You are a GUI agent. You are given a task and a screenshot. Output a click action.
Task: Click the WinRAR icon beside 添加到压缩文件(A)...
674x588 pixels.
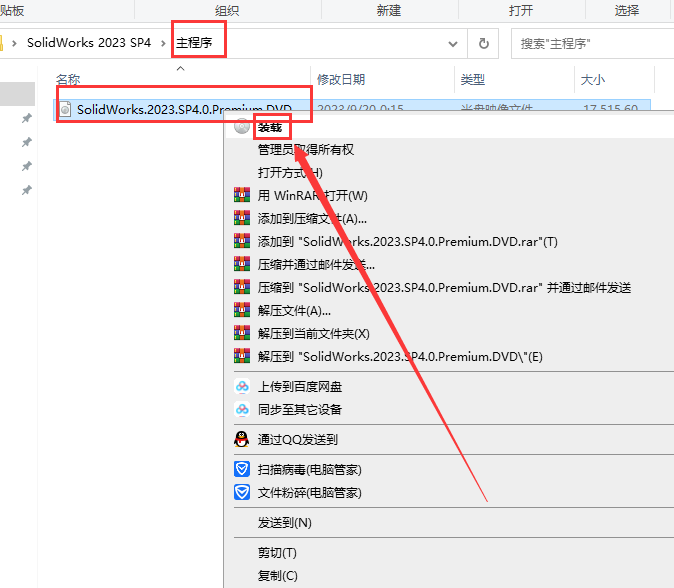point(242,218)
